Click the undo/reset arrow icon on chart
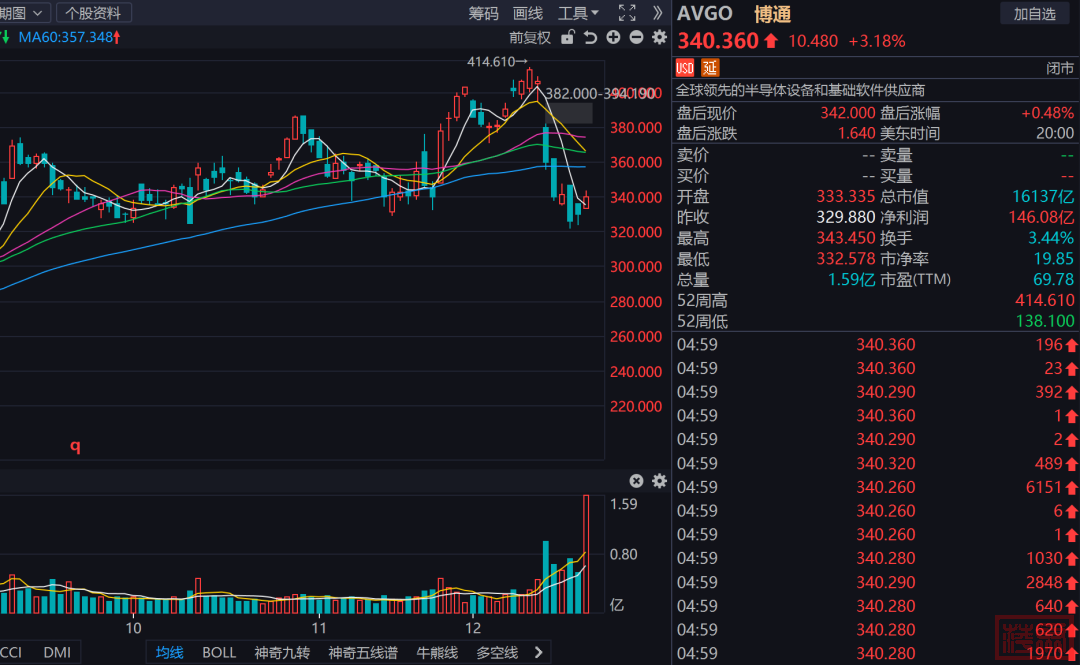 coord(590,38)
